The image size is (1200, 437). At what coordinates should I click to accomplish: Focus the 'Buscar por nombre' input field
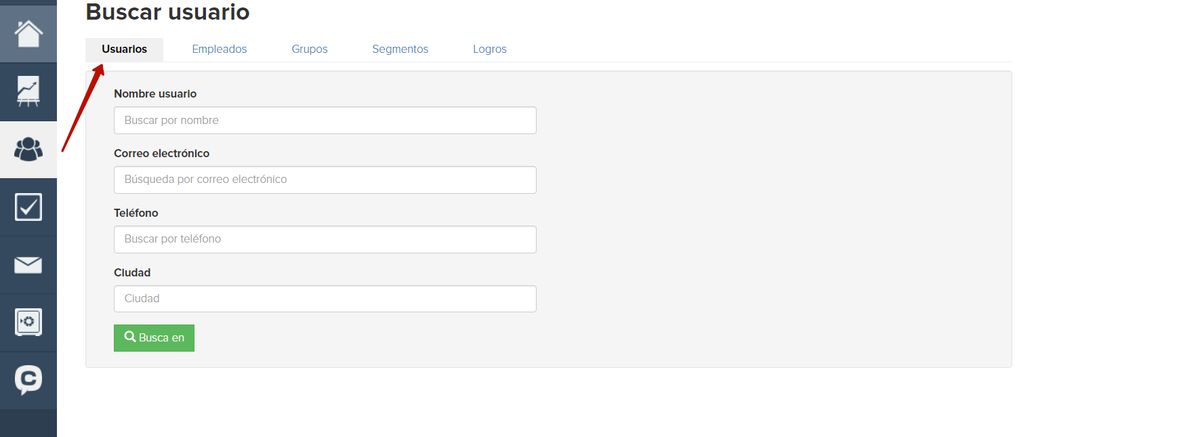325,120
